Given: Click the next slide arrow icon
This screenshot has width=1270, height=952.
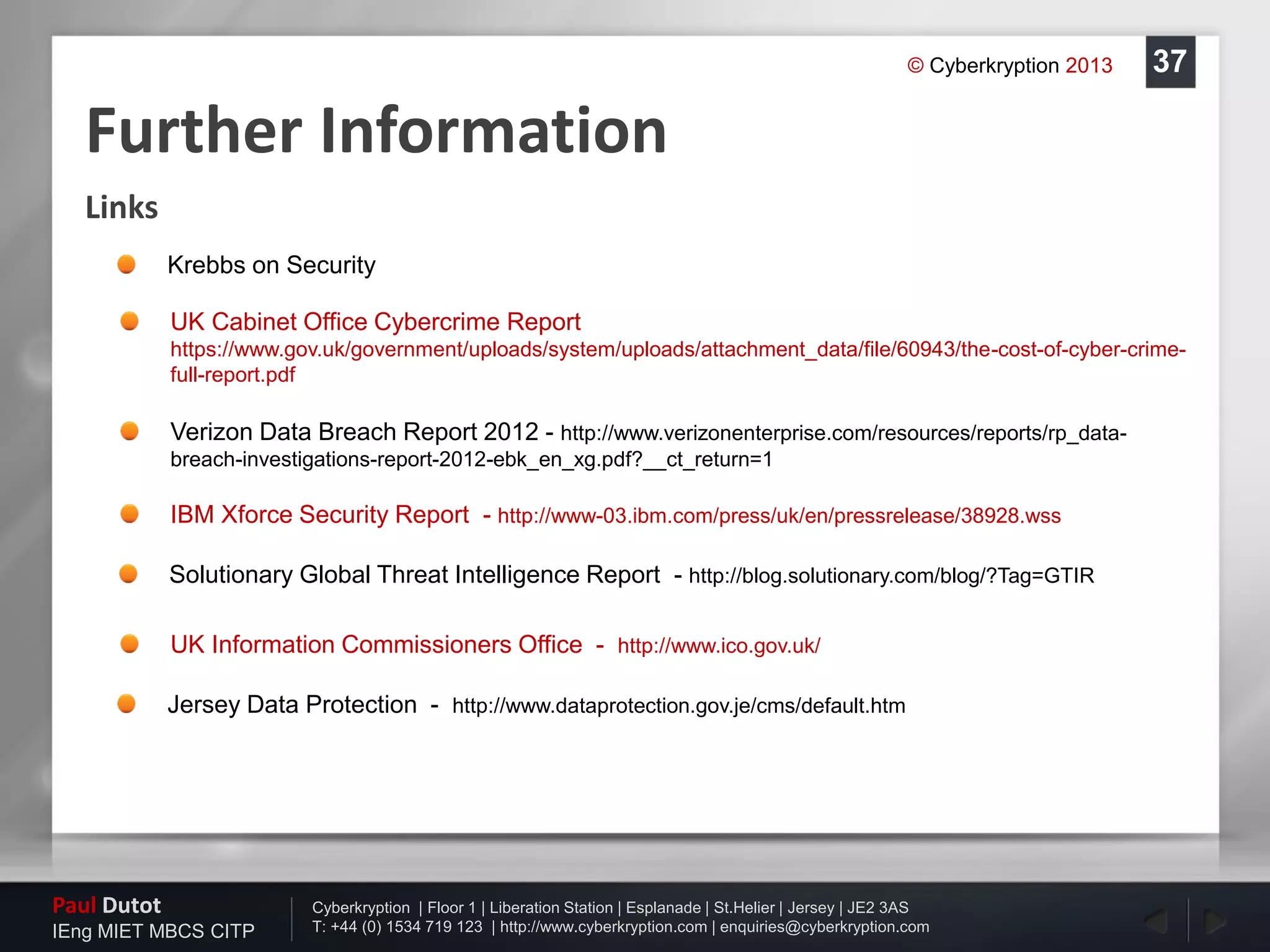Looking at the screenshot, I should [x=1214, y=922].
